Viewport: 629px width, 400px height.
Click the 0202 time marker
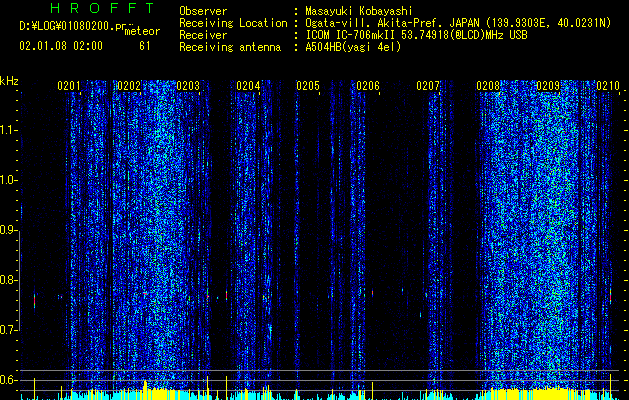tap(129, 85)
